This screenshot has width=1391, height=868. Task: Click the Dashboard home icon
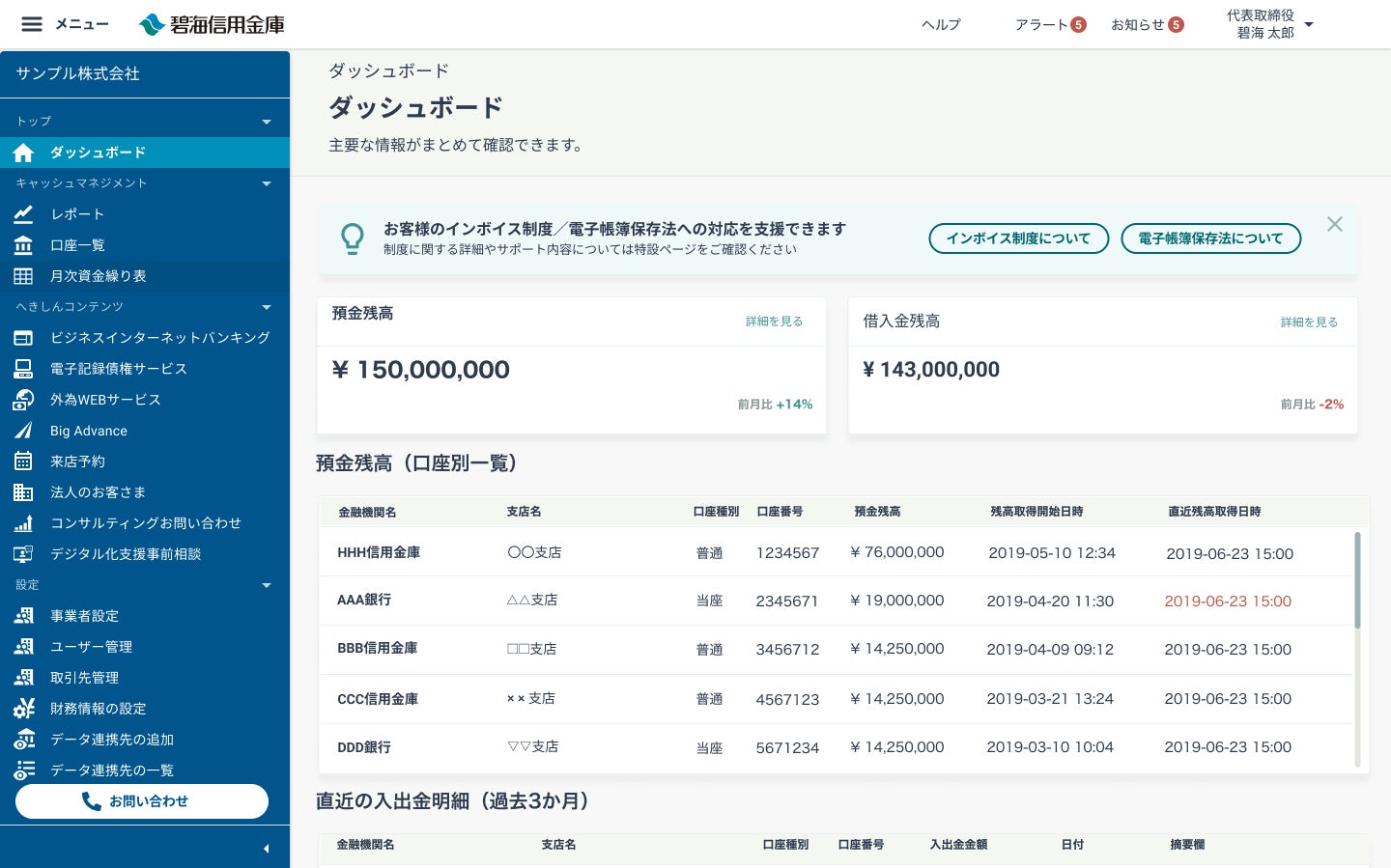pyautogui.click(x=23, y=153)
